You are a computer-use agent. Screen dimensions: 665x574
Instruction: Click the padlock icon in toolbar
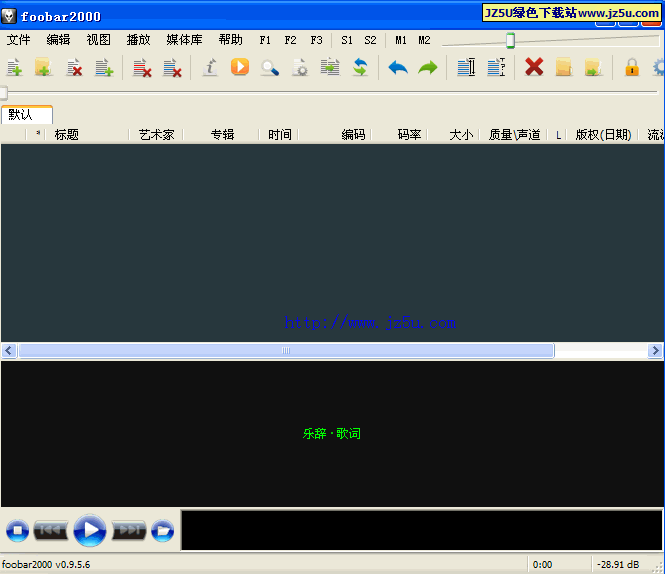(631, 68)
